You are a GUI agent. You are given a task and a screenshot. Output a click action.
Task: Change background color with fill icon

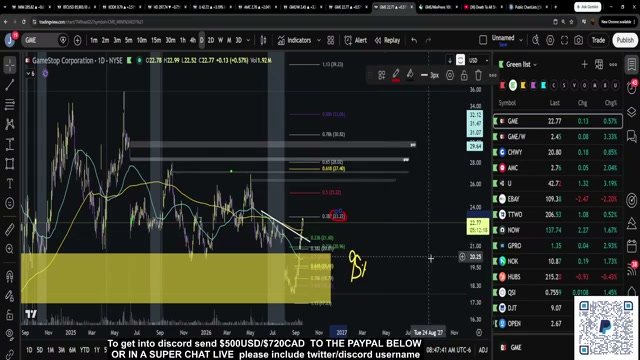click(x=410, y=75)
